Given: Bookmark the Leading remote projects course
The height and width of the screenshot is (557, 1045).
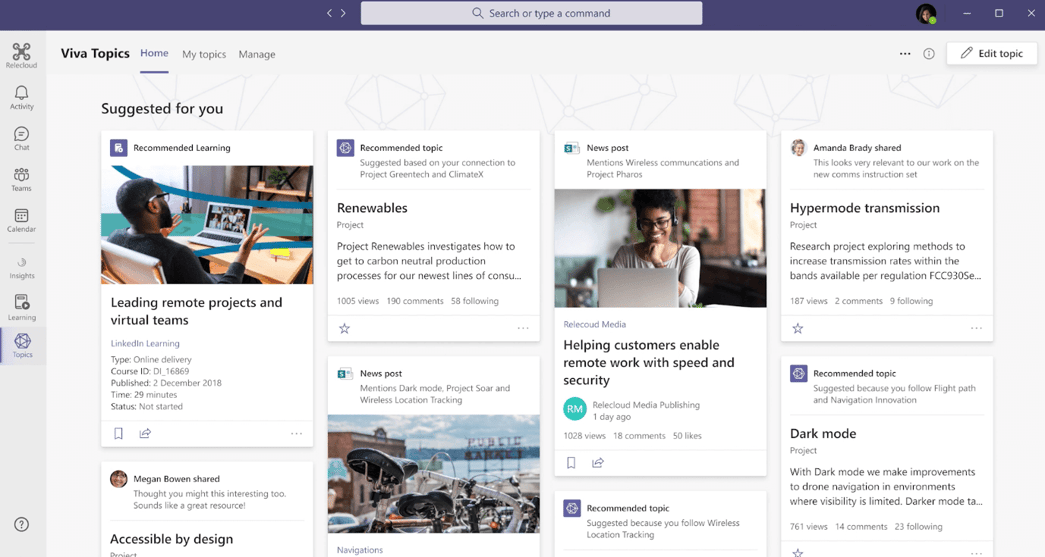Looking at the screenshot, I should coord(119,434).
